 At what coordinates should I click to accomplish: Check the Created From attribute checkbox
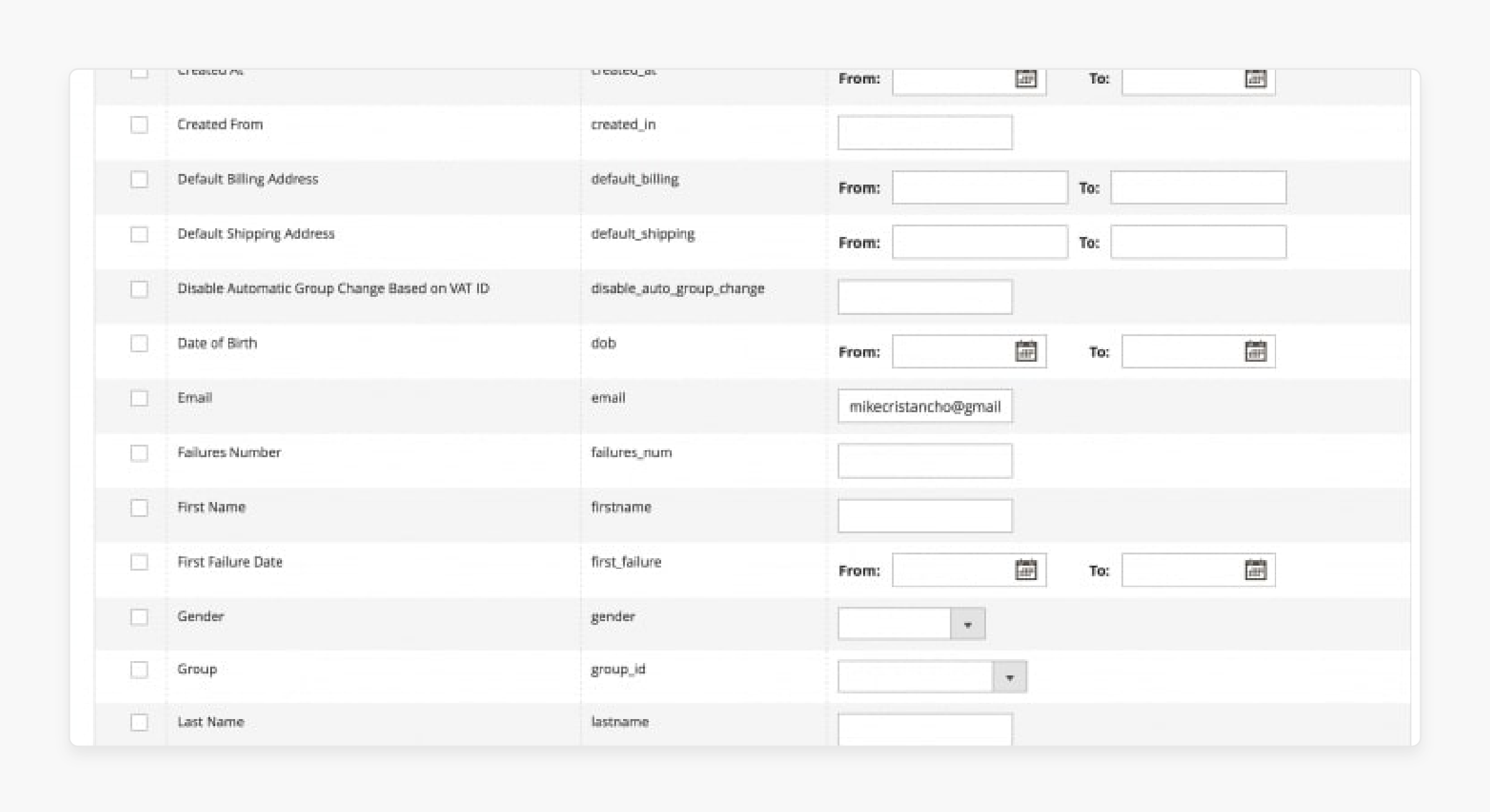pyautogui.click(x=139, y=125)
